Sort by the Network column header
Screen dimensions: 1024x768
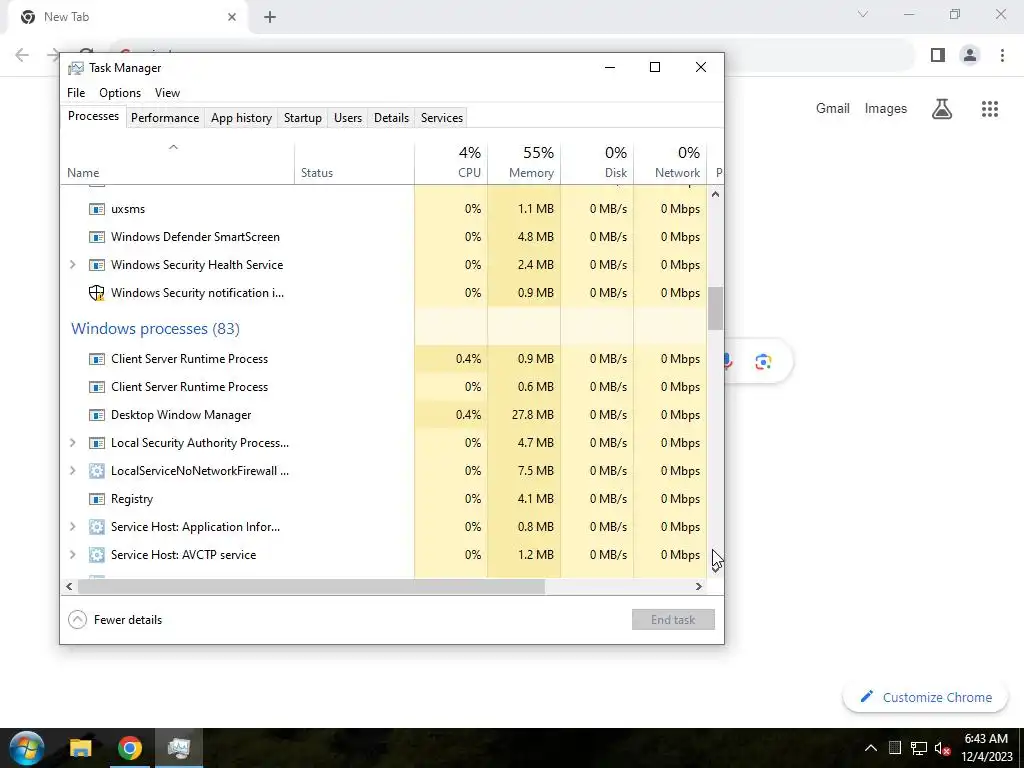[x=670, y=163]
